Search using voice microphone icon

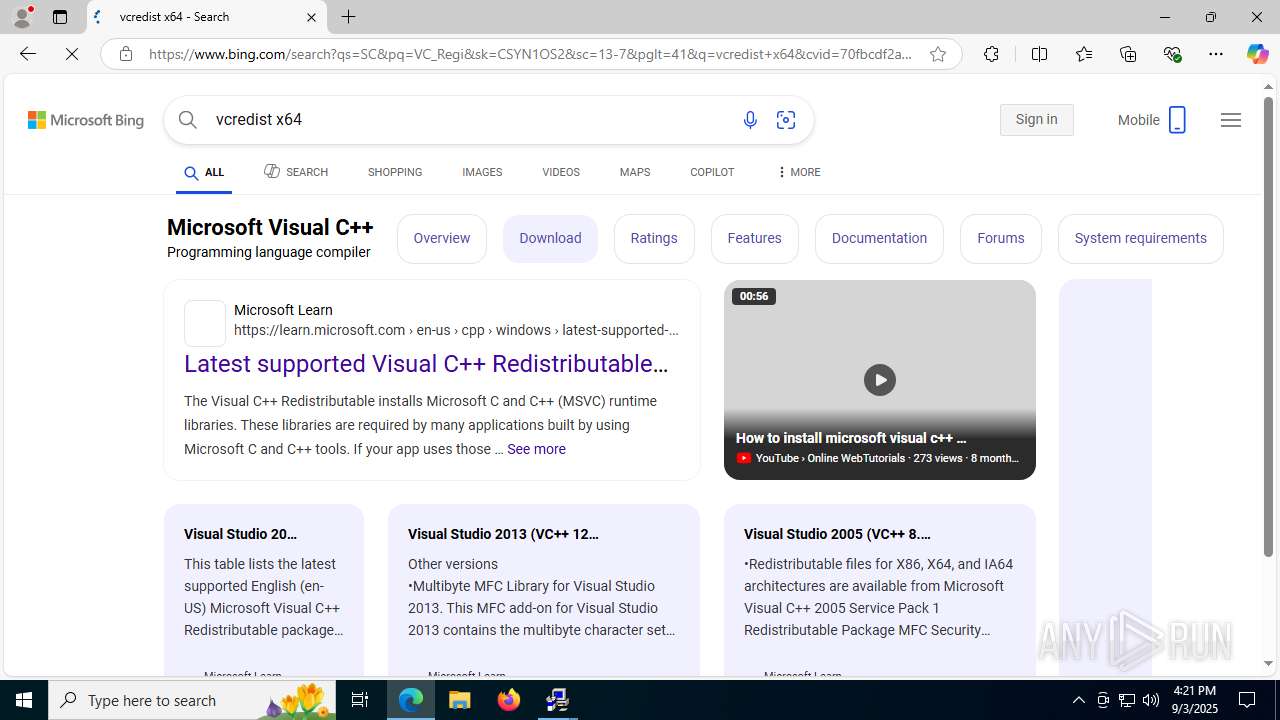[750, 120]
